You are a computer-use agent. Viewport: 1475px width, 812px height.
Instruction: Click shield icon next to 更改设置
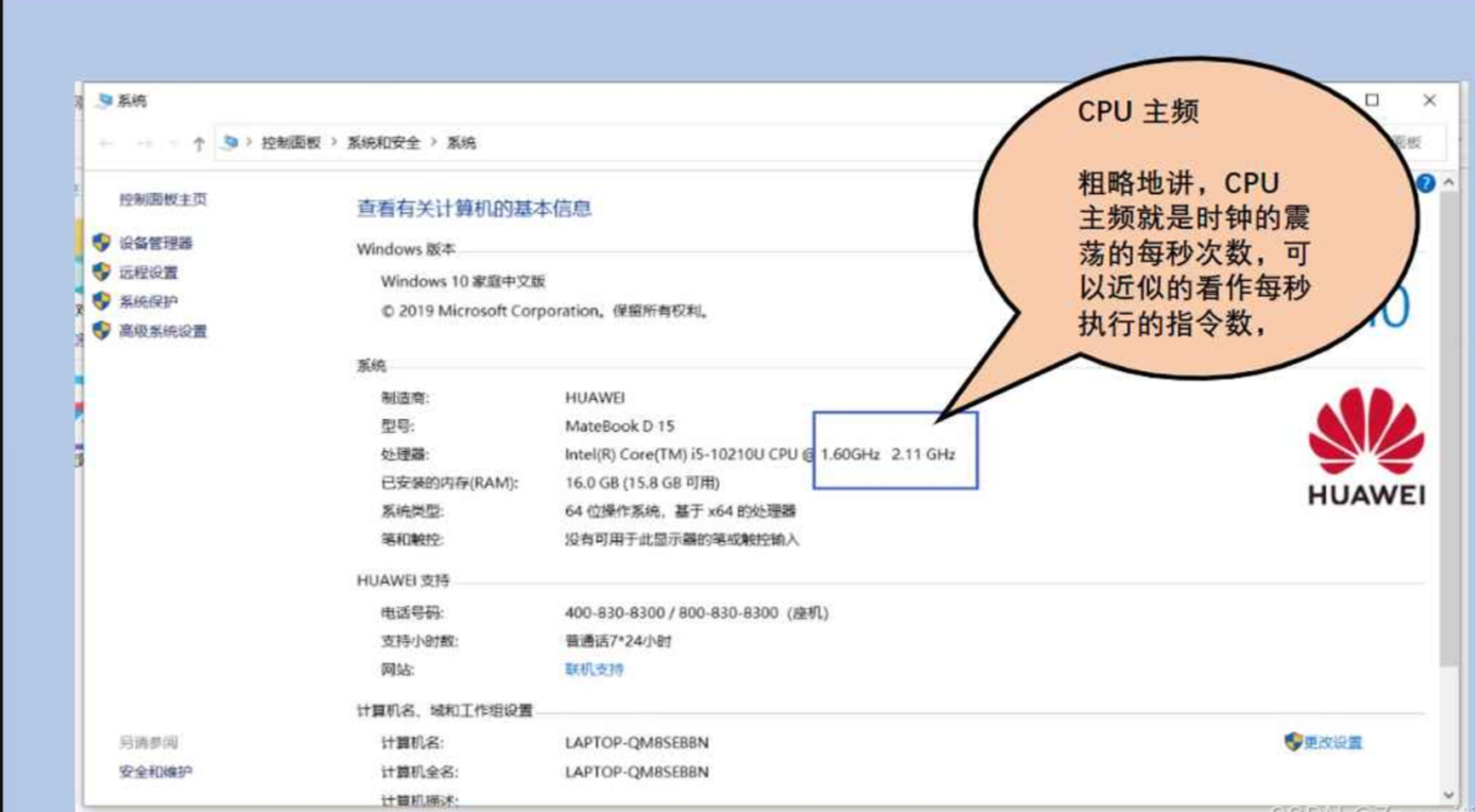(x=1293, y=742)
